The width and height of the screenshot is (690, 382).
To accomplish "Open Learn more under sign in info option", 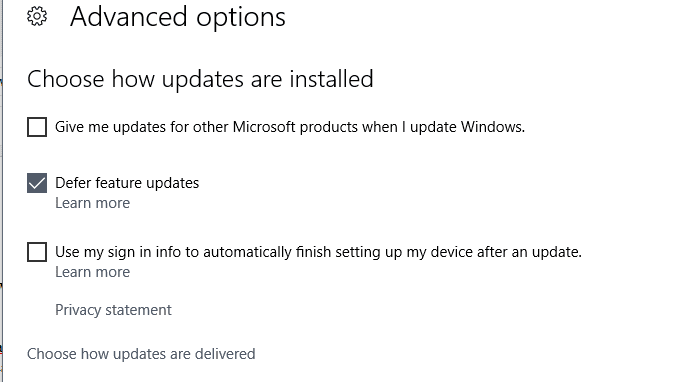I will (92, 272).
